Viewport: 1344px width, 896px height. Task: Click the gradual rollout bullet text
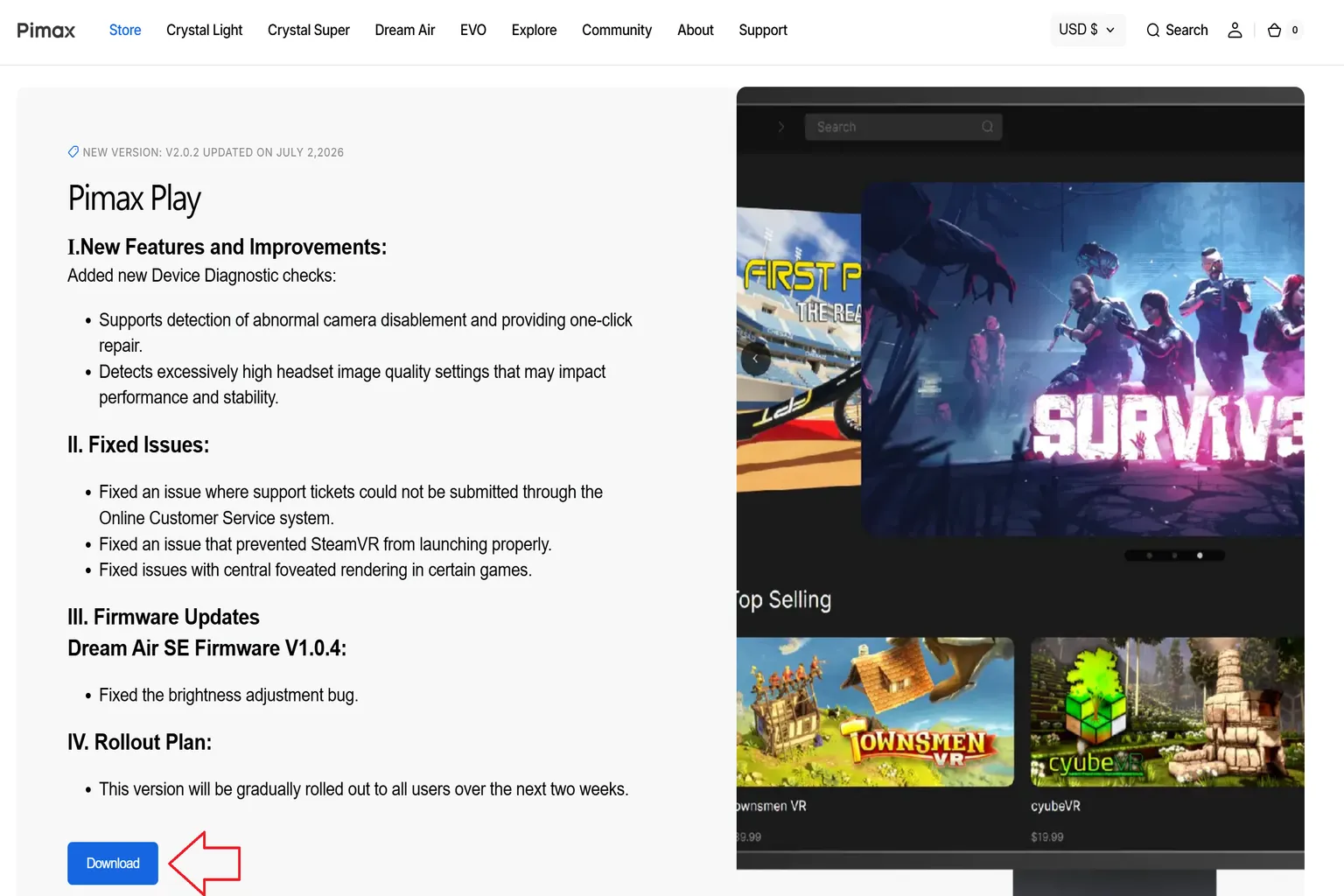[364, 789]
